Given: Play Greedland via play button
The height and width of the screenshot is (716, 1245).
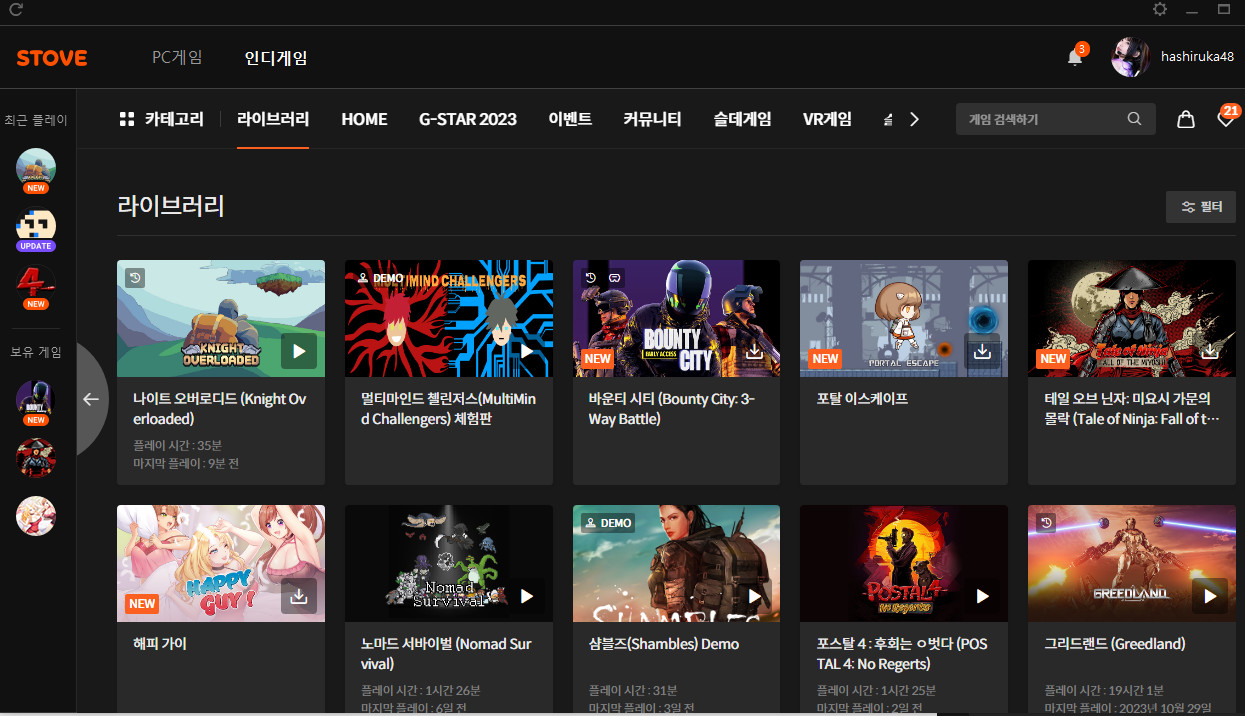Looking at the screenshot, I should (1210, 596).
